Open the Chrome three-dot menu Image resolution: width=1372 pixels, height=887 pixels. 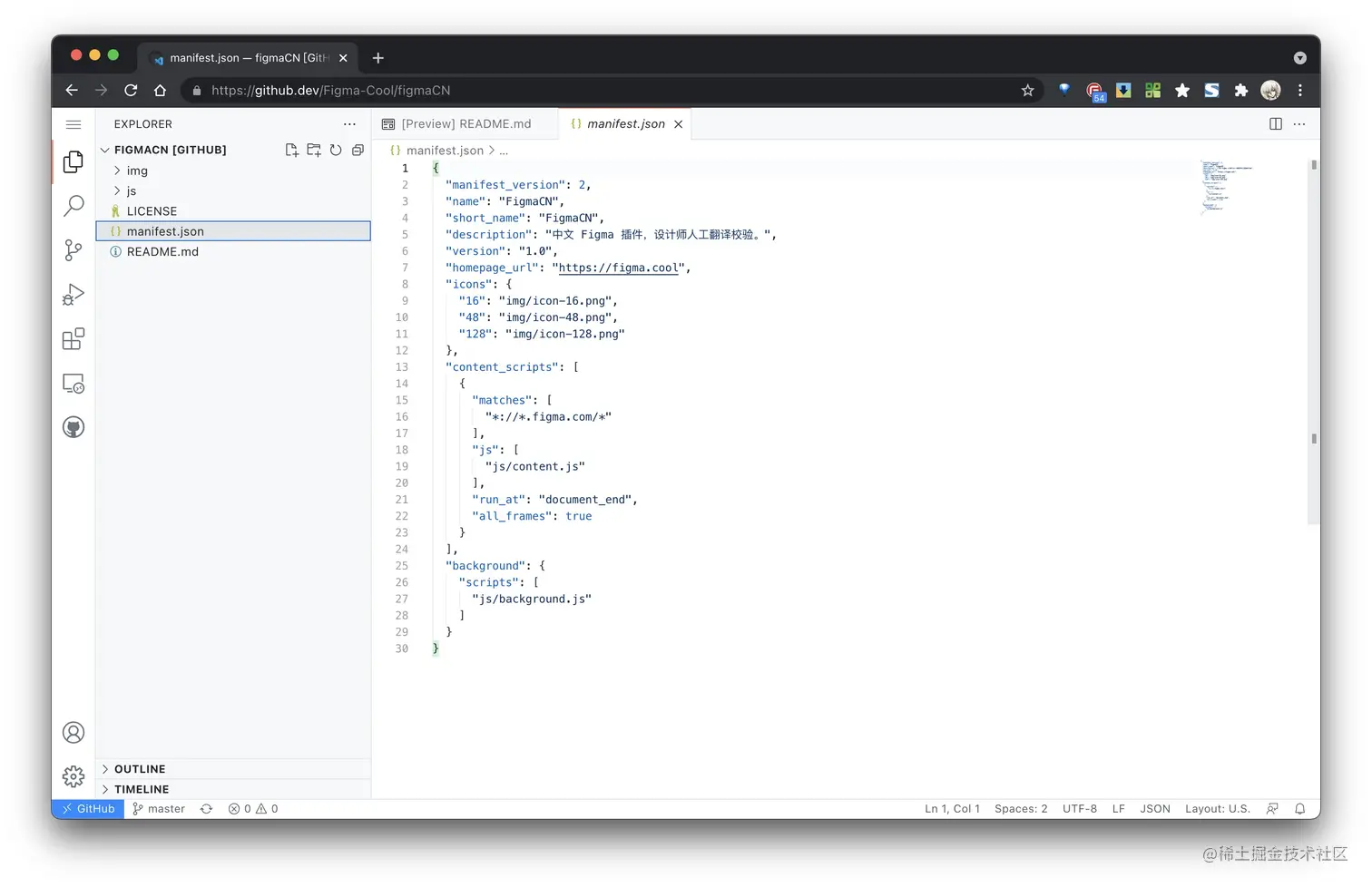pos(1300,90)
